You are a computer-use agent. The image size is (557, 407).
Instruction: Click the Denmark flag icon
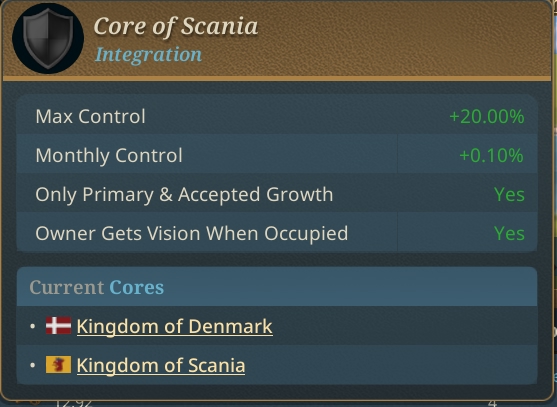pos(58,326)
